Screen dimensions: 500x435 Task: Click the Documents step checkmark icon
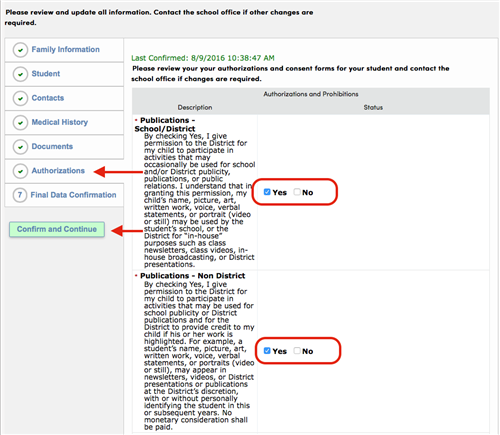20,147
